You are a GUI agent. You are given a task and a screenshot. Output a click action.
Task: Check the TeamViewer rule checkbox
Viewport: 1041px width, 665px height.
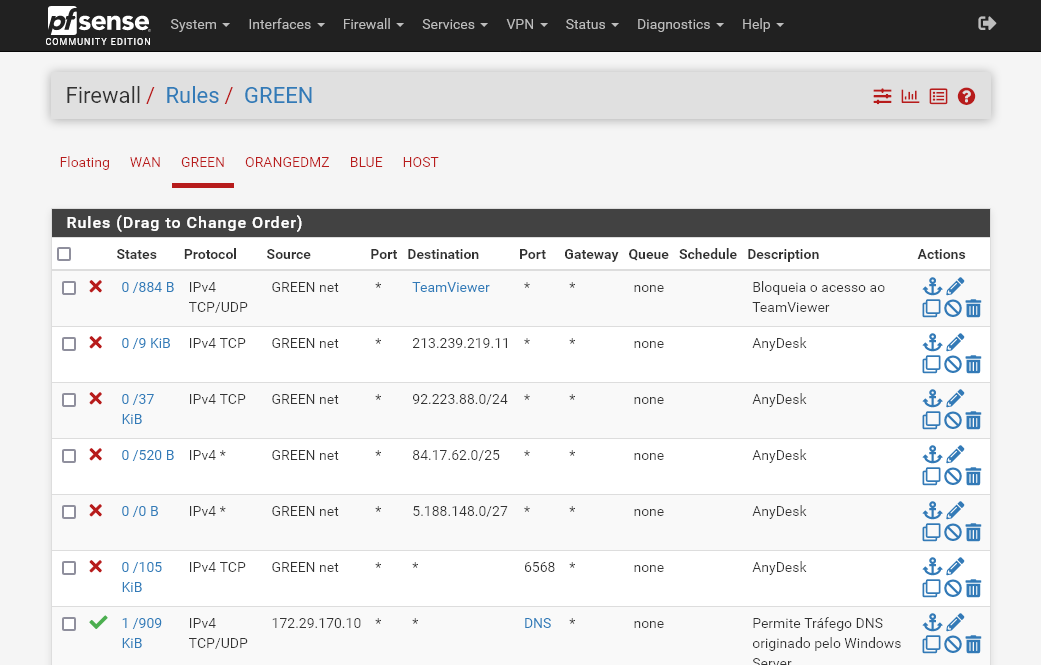(69, 288)
